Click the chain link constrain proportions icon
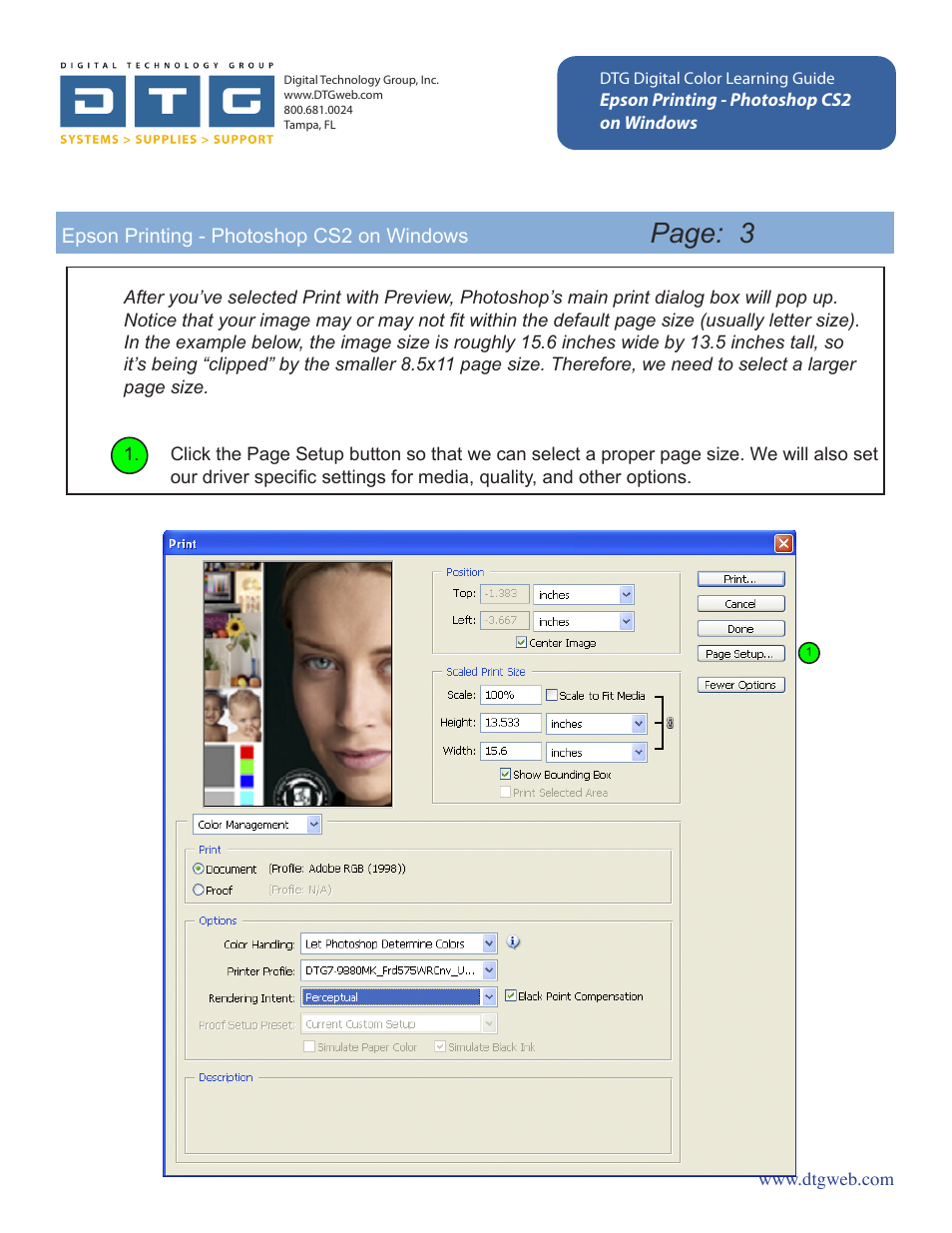This screenshot has width=952, height=1233. pos(670,723)
